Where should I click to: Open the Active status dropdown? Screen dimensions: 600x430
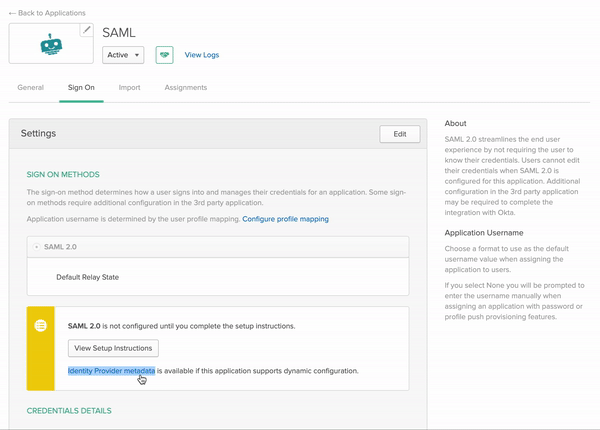point(123,55)
